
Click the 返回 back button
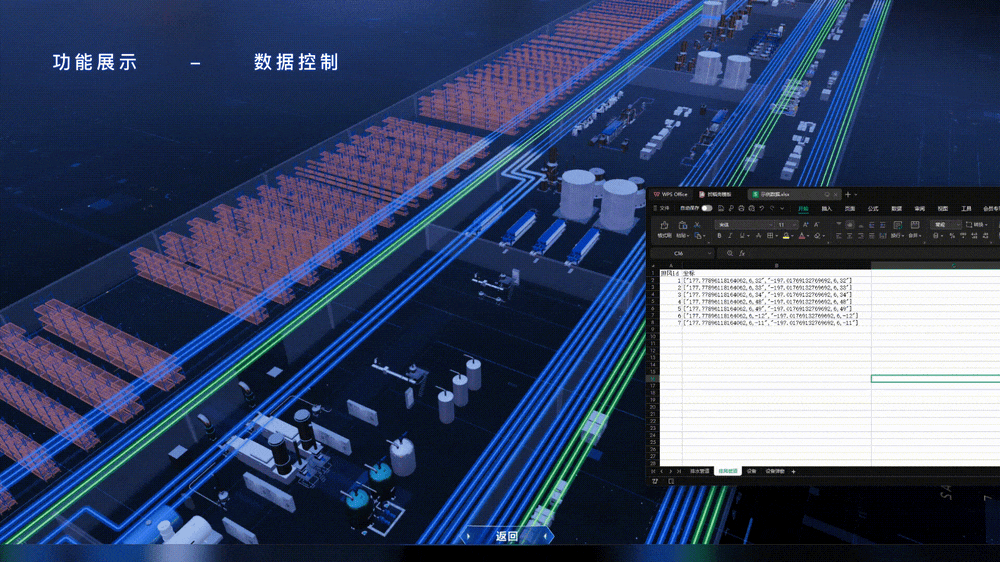(x=507, y=536)
